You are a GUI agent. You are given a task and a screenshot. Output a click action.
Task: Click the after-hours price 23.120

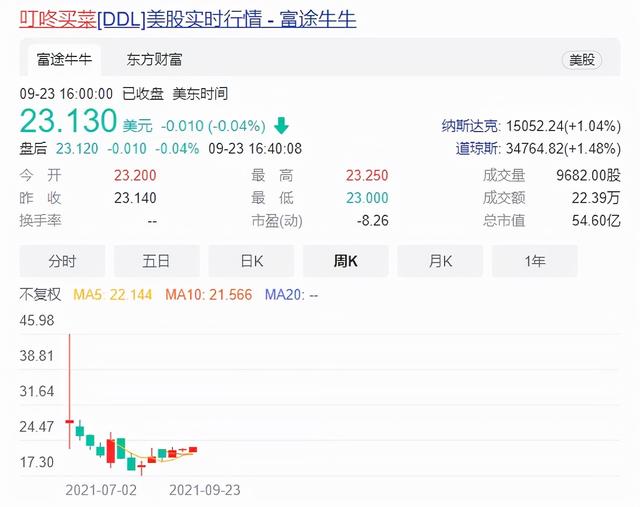(77, 149)
